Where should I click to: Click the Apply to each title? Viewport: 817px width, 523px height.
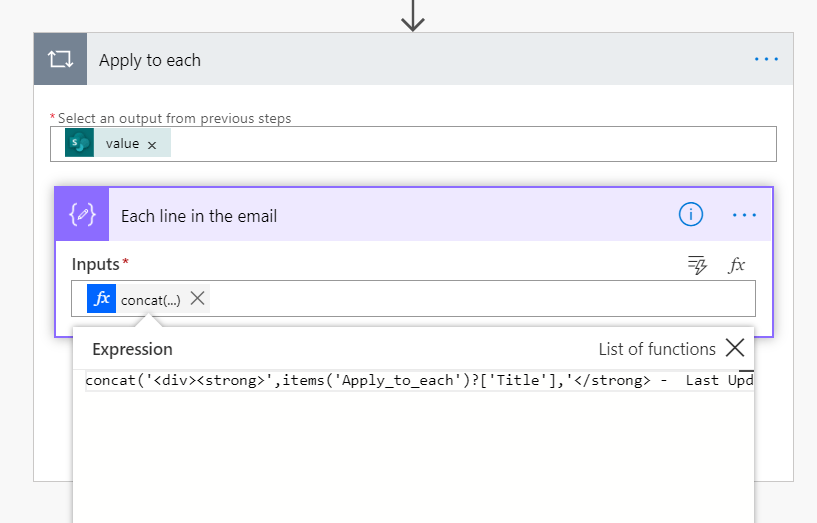coord(150,60)
